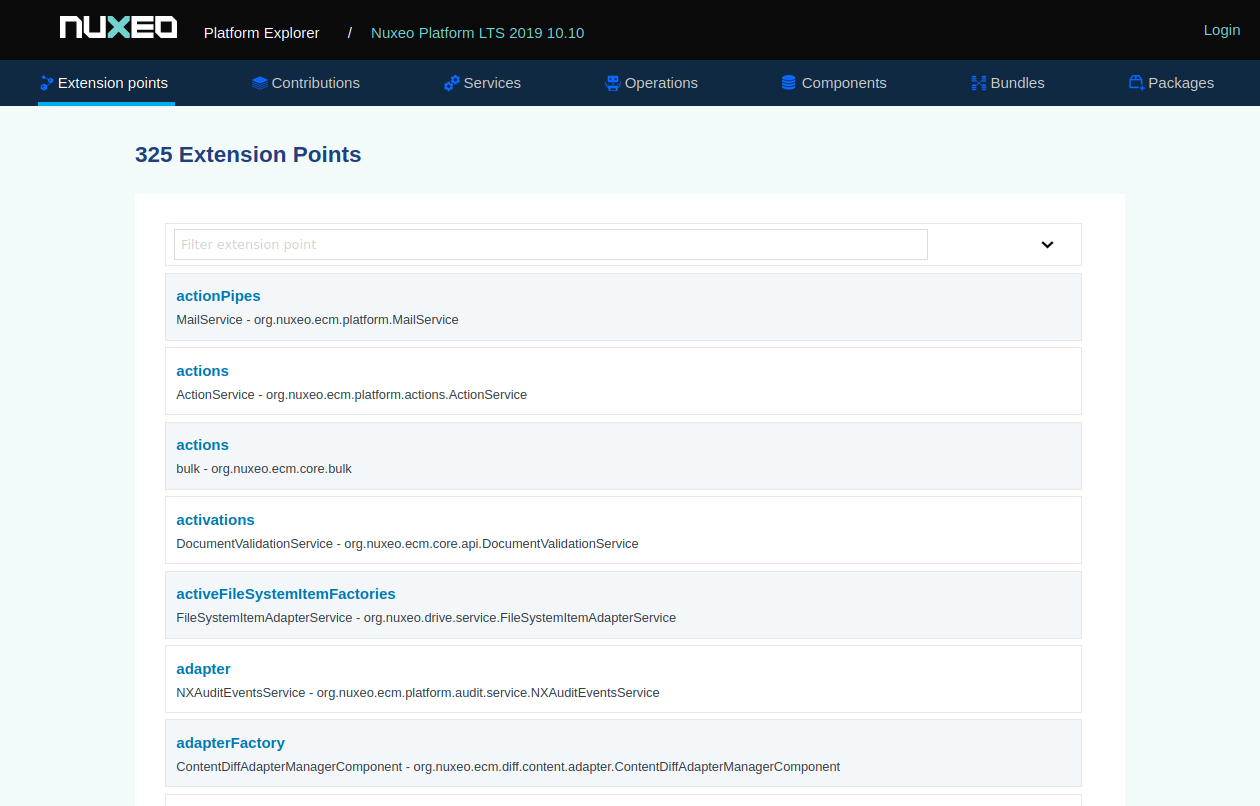The width and height of the screenshot is (1260, 806).
Task: Expand the filter options chevron
Action: click(x=1047, y=245)
